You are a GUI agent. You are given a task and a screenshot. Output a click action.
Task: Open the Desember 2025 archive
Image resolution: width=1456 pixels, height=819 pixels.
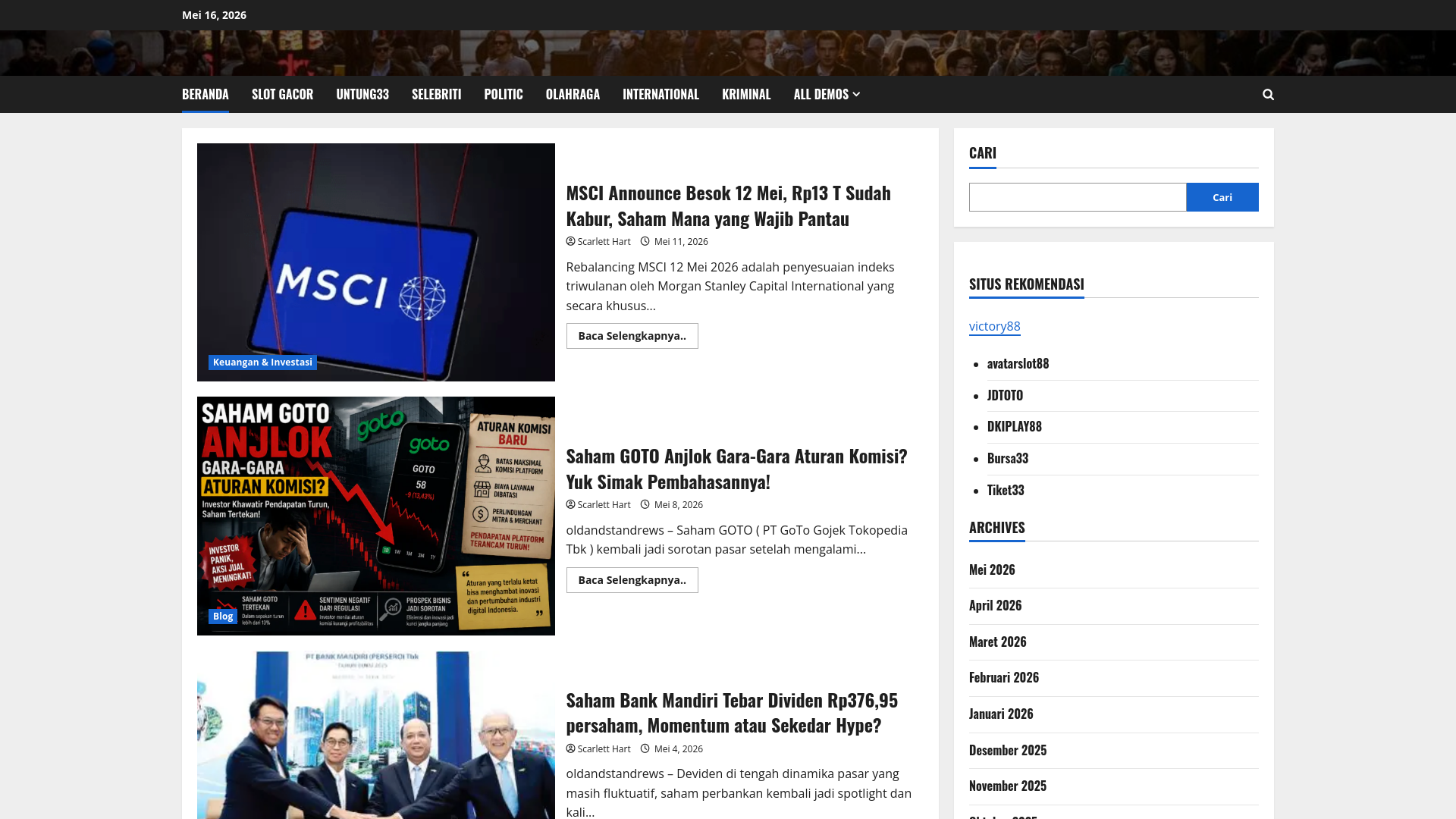point(1007,750)
